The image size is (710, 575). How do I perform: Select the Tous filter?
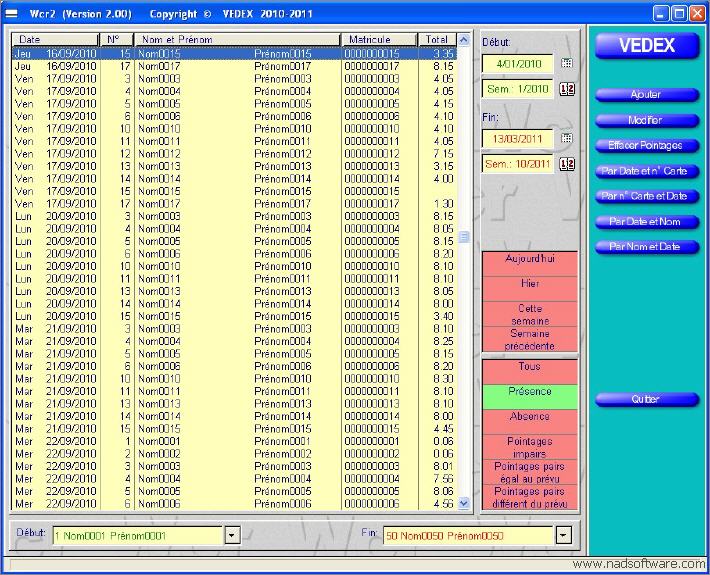point(530,372)
